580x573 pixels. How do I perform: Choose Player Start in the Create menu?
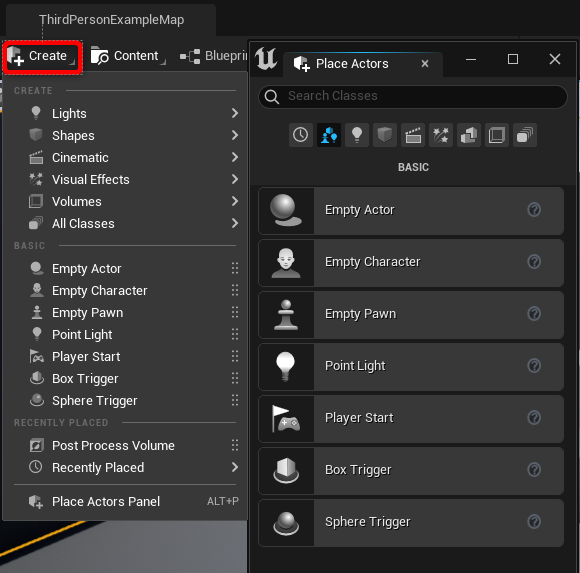tap(125, 357)
